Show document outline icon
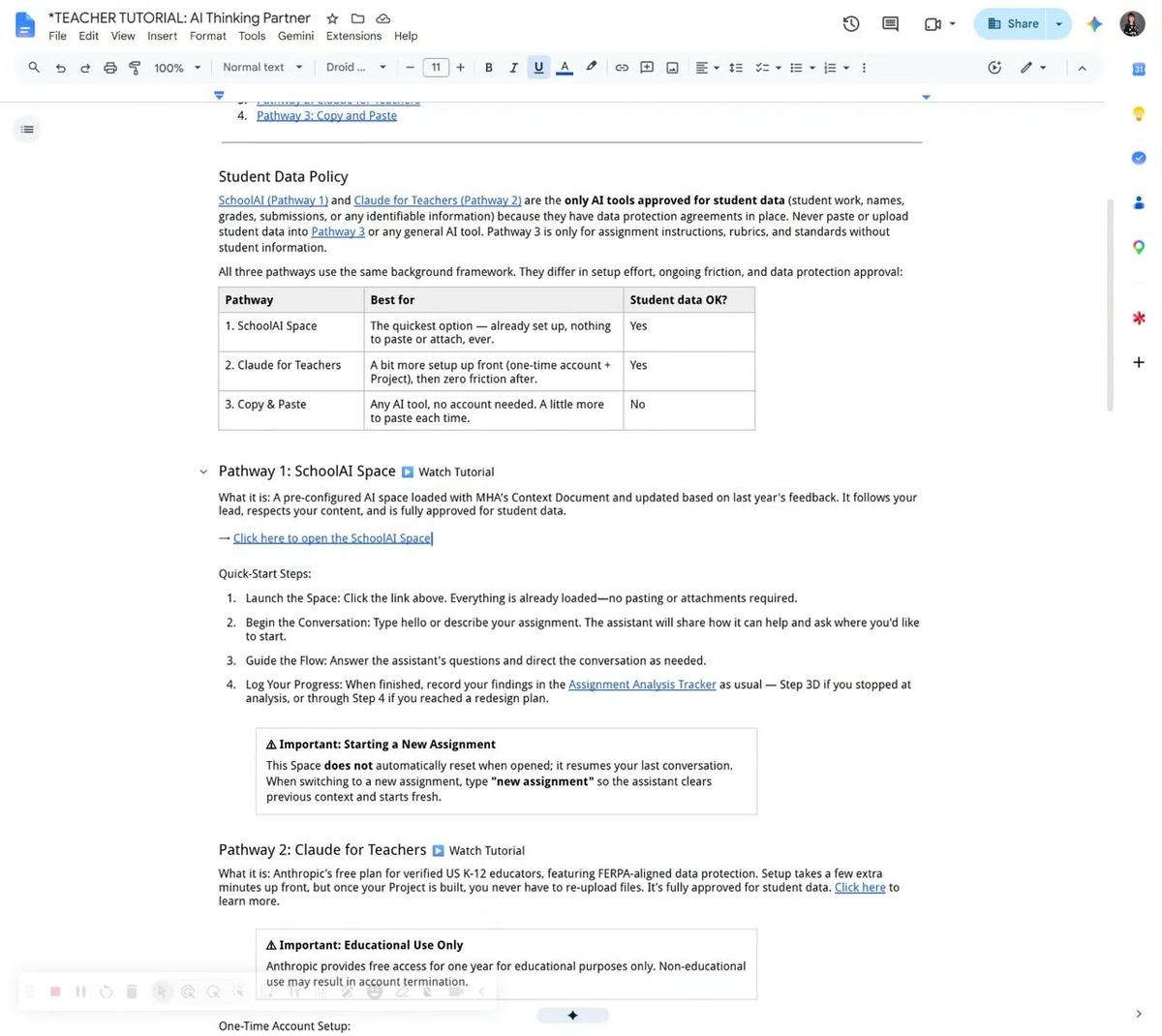 click(x=27, y=130)
